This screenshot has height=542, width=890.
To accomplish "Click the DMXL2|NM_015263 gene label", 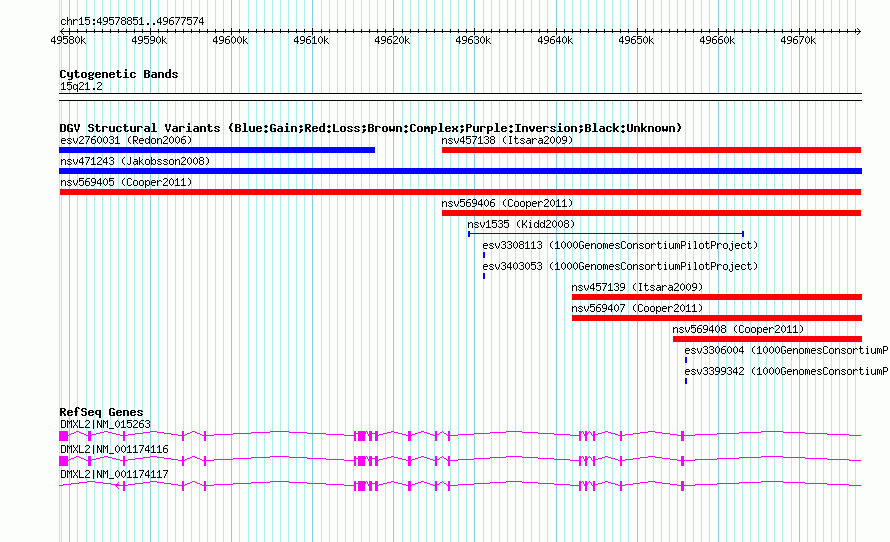I will coord(105,424).
